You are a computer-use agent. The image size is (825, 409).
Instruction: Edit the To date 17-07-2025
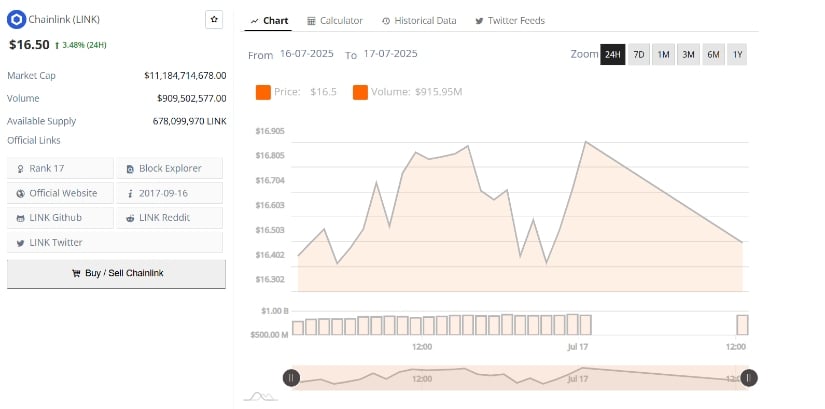click(390, 54)
